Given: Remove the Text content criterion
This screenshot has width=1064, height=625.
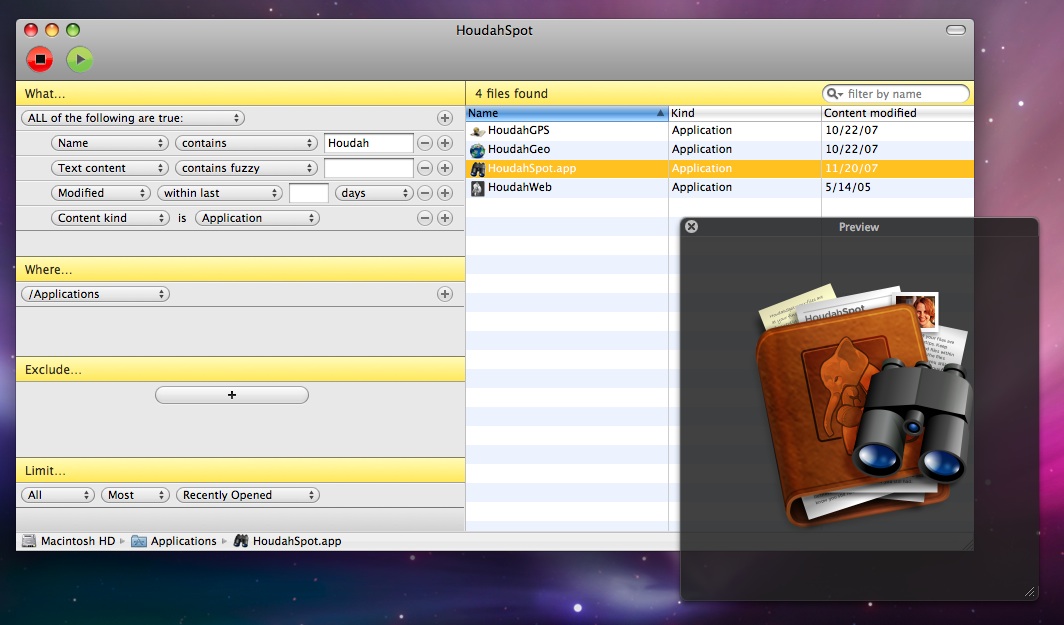Looking at the screenshot, I should 425,168.
